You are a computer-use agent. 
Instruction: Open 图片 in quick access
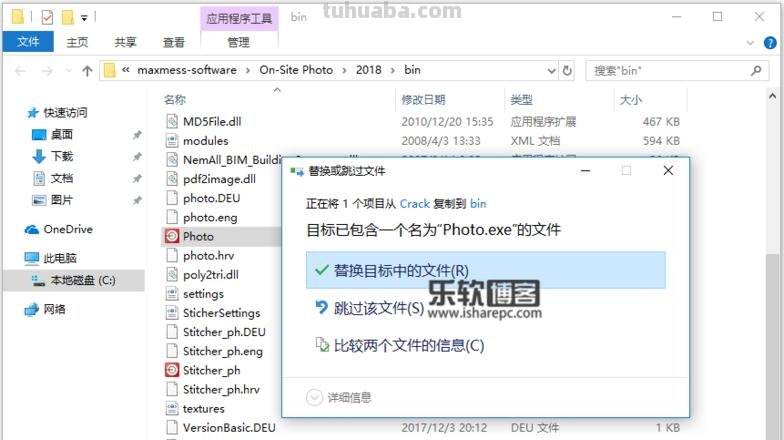pos(62,200)
